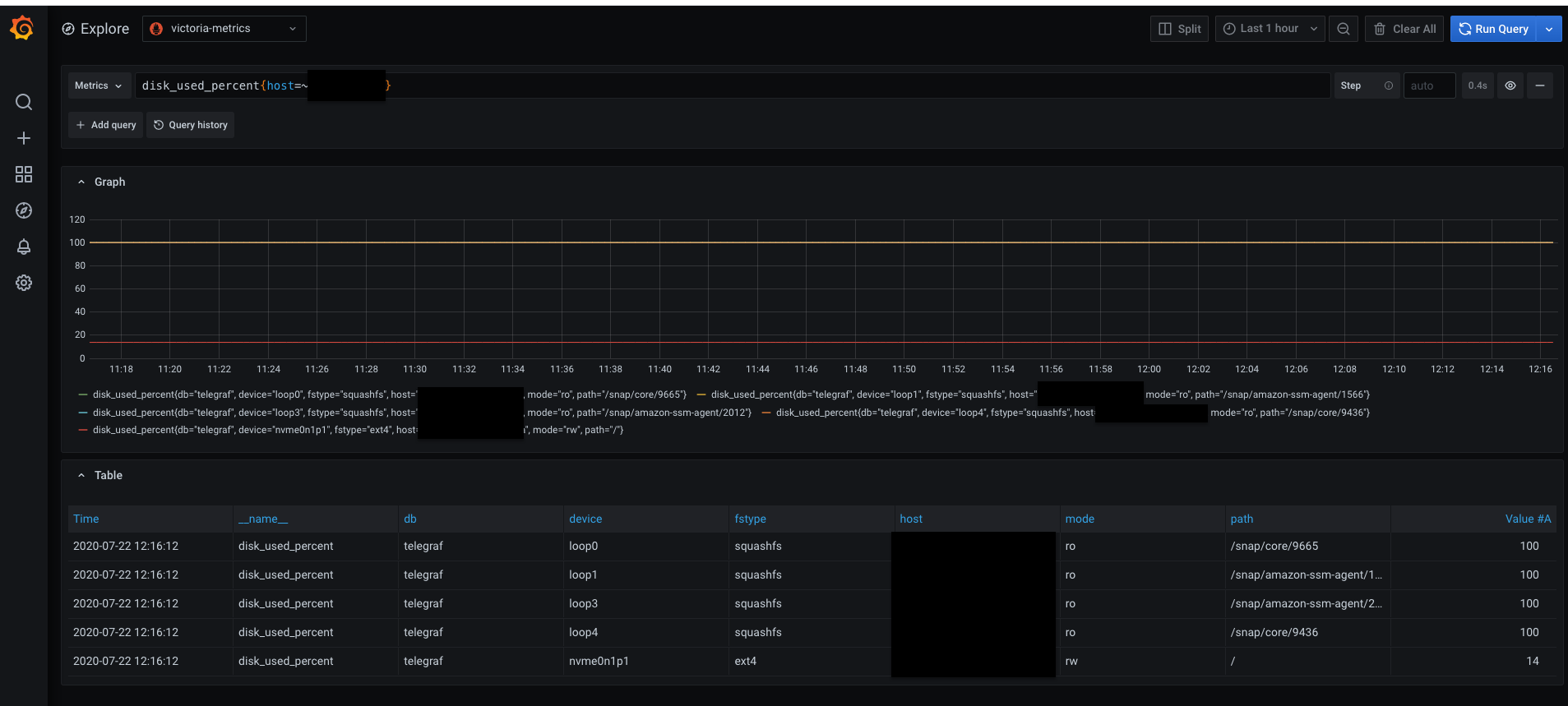Screen dimensions: 1568x706
Task: Open the Create plus icon in sidebar
Action: point(24,138)
